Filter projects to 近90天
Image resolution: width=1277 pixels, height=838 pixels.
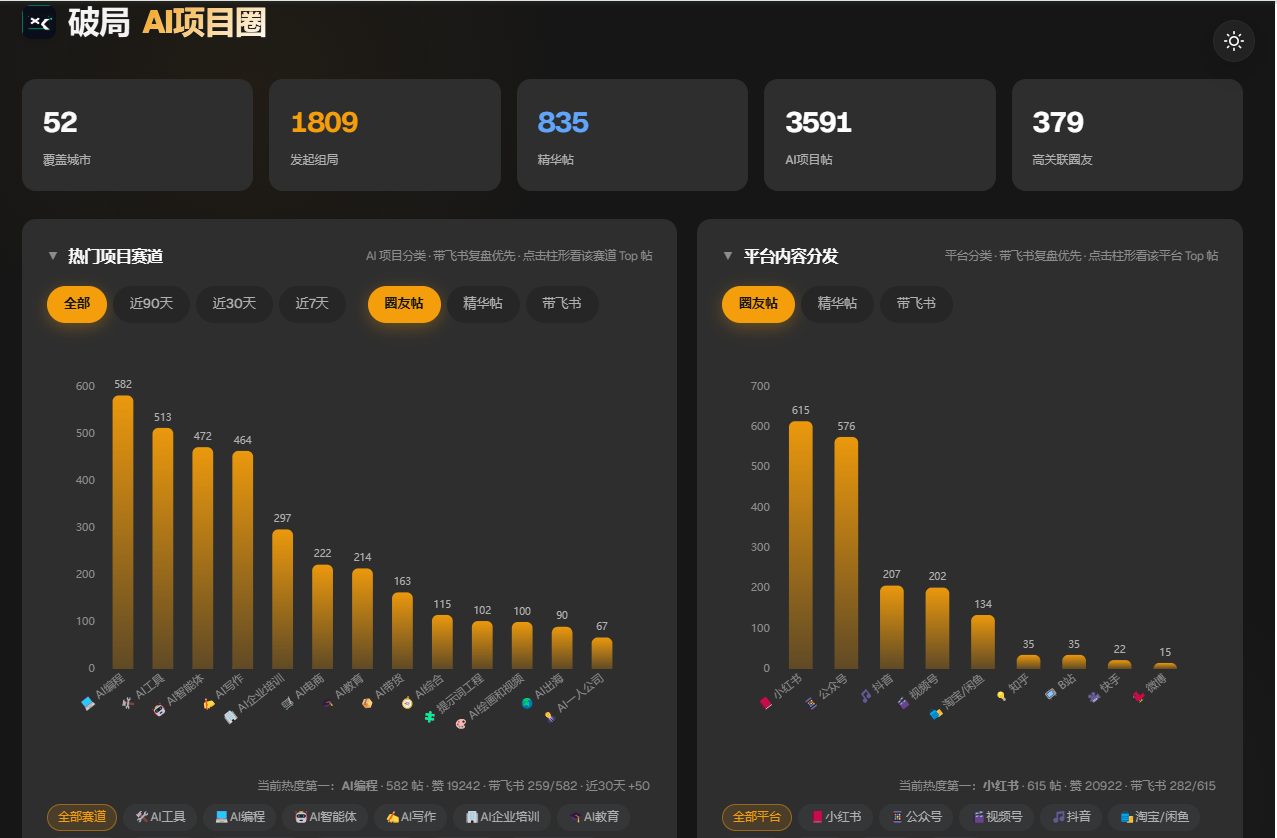click(x=151, y=304)
